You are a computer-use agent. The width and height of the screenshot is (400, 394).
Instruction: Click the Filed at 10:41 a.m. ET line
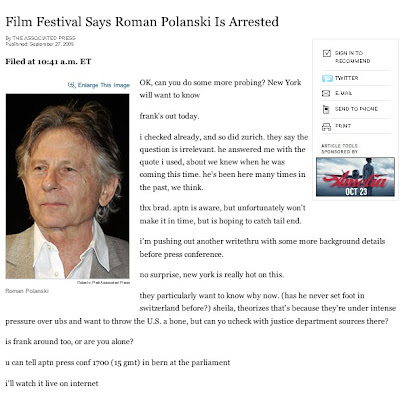click(48, 62)
